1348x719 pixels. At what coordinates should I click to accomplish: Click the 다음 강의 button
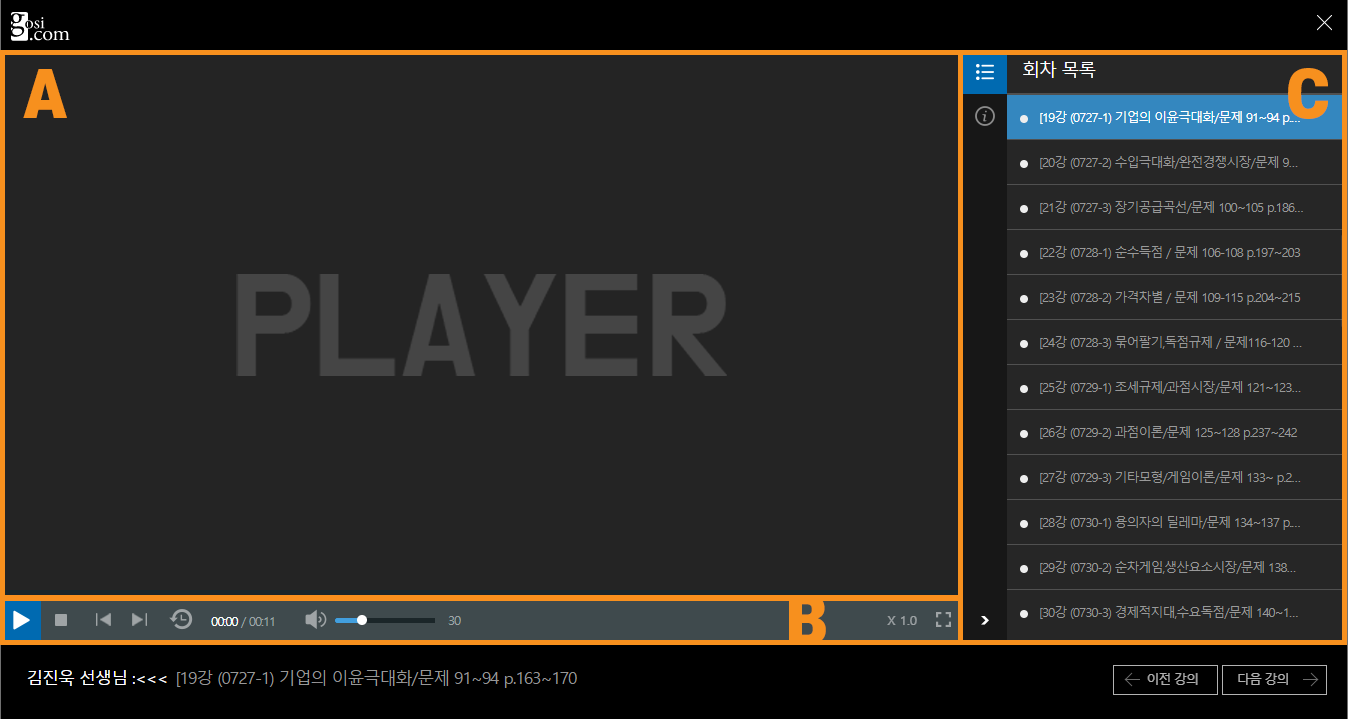click(1274, 680)
